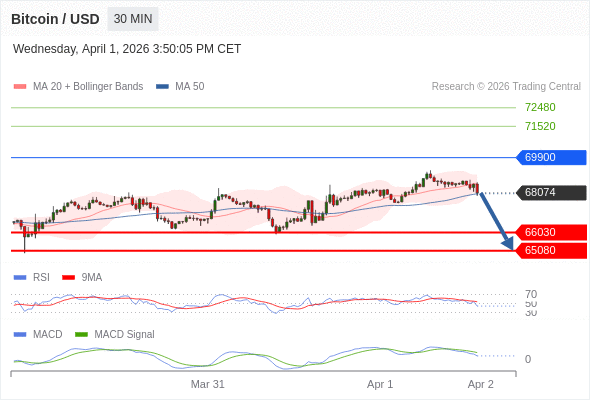Image resolution: width=590 pixels, height=400 pixels.
Task: Click the MA 50 legend label
Action: [x=190, y=87]
